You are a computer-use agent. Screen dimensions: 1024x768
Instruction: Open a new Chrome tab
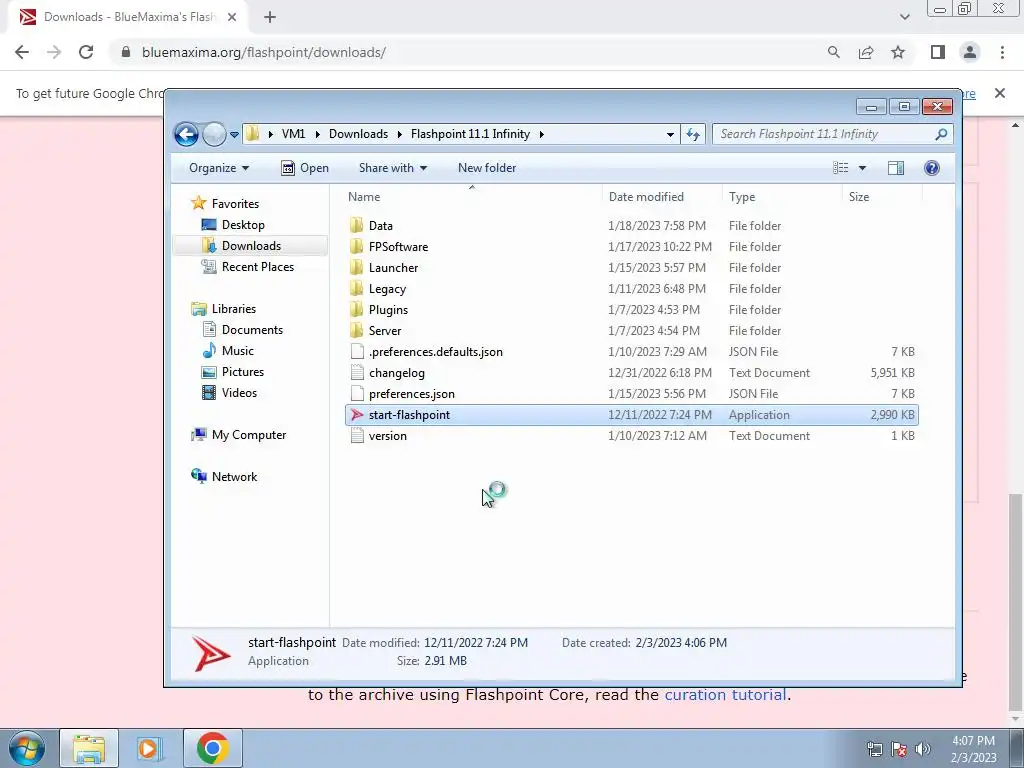click(x=270, y=17)
